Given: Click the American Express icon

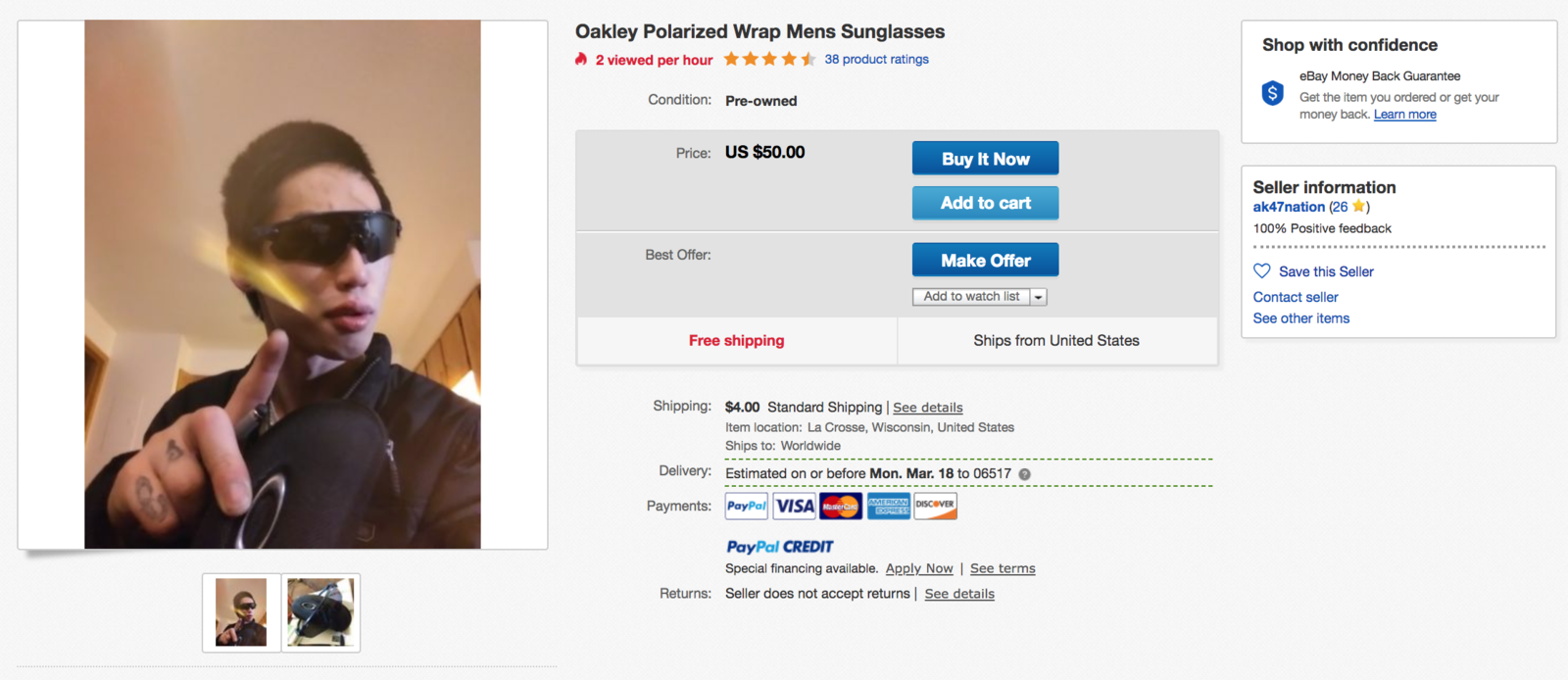Looking at the screenshot, I should (x=888, y=506).
